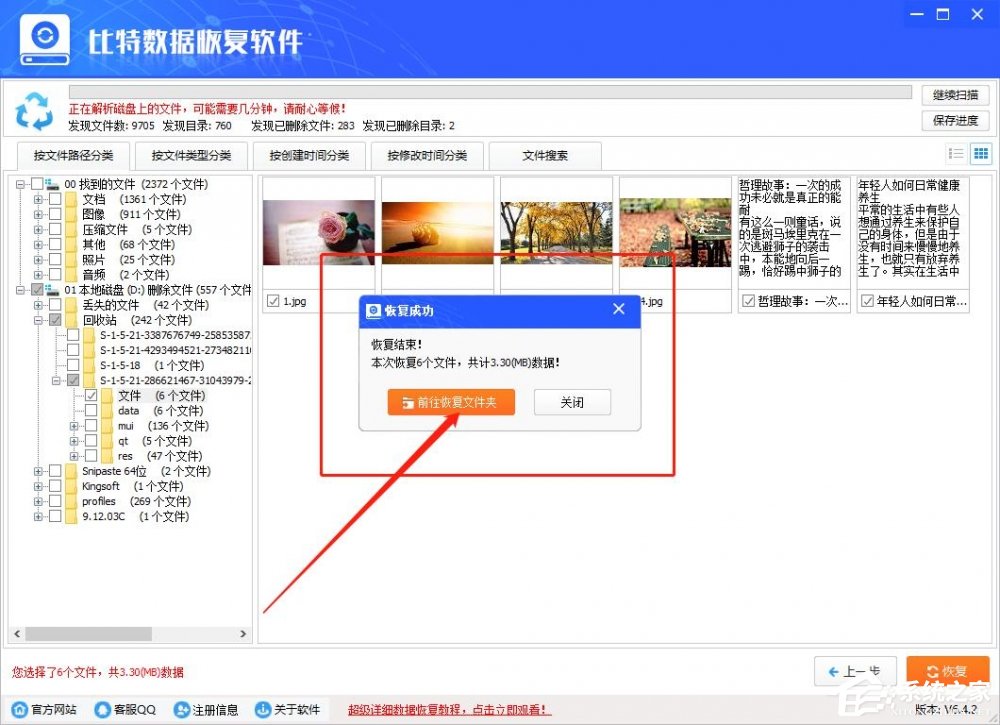This screenshot has width=1000, height=725.
Task: Select the grid view icon
Action: (981, 153)
